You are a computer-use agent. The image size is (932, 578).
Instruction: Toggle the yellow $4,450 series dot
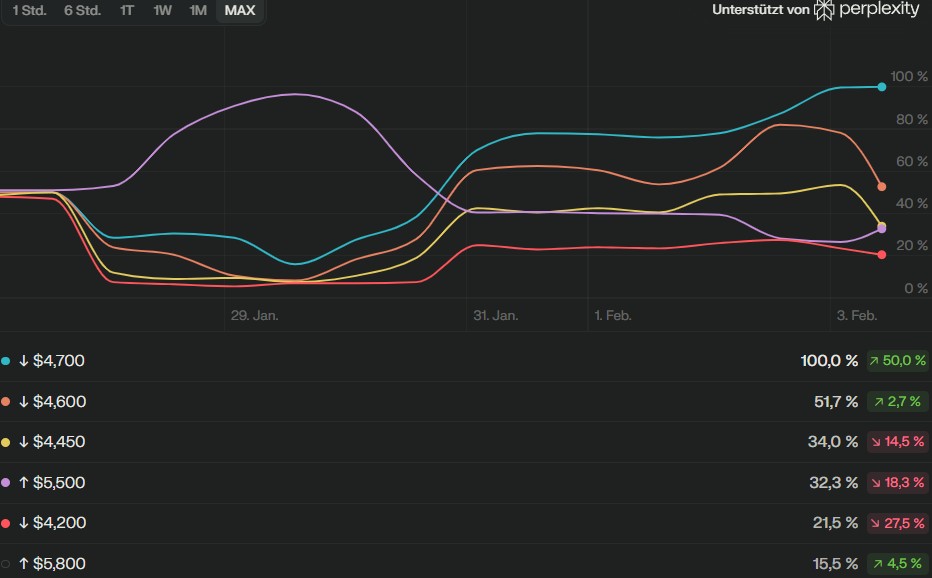pyautogui.click(x=7, y=442)
